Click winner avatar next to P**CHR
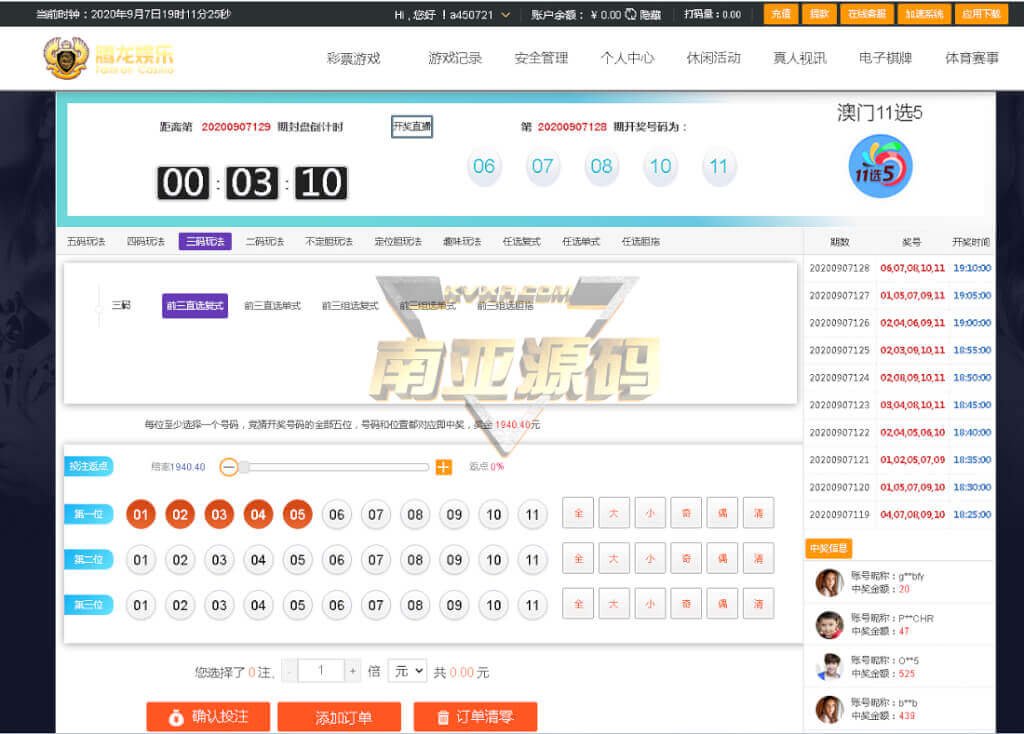This screenshot has height=734, width=1024. (829, 625)
